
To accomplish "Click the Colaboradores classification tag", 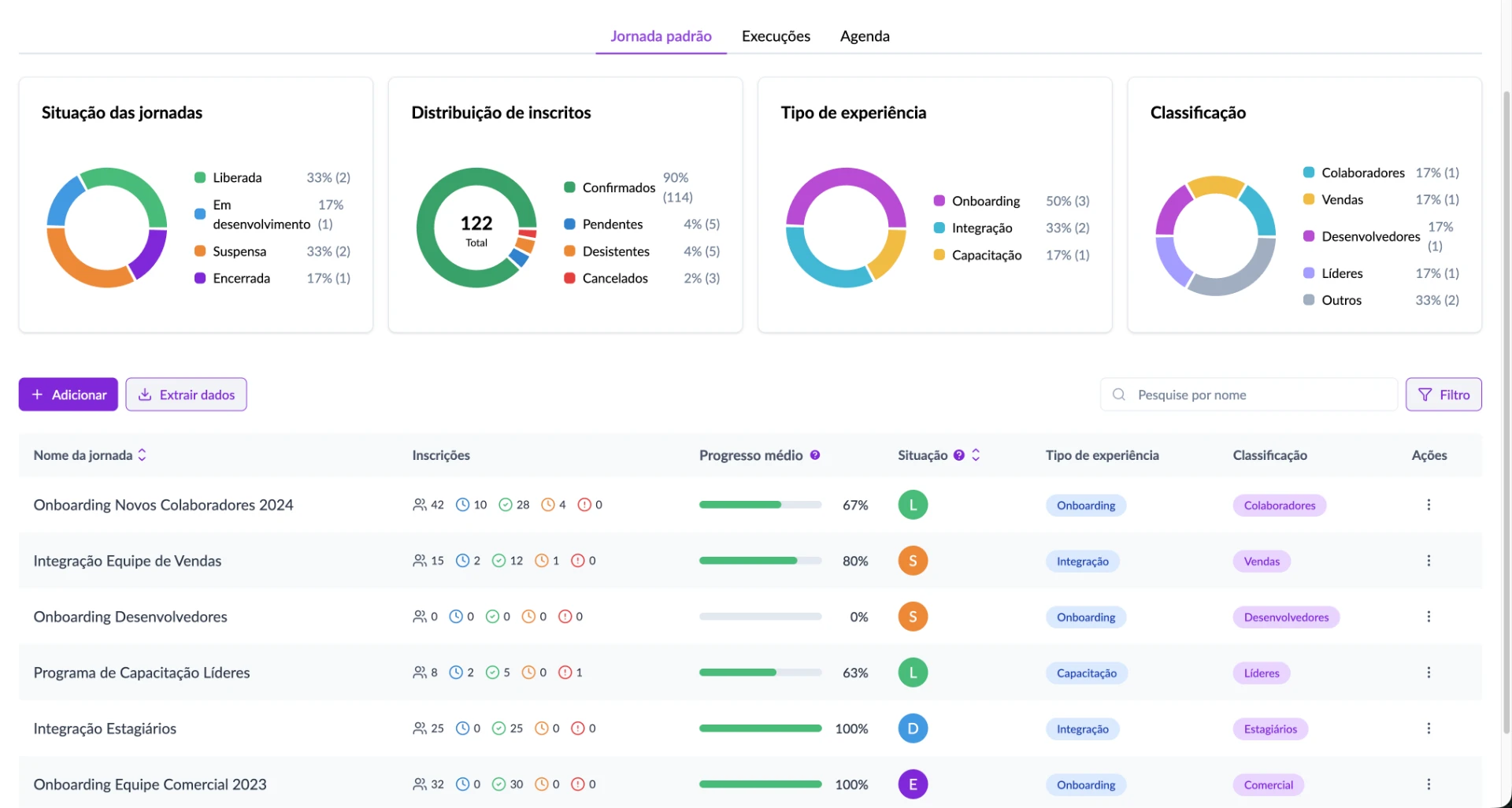I will pos(1280,506).
